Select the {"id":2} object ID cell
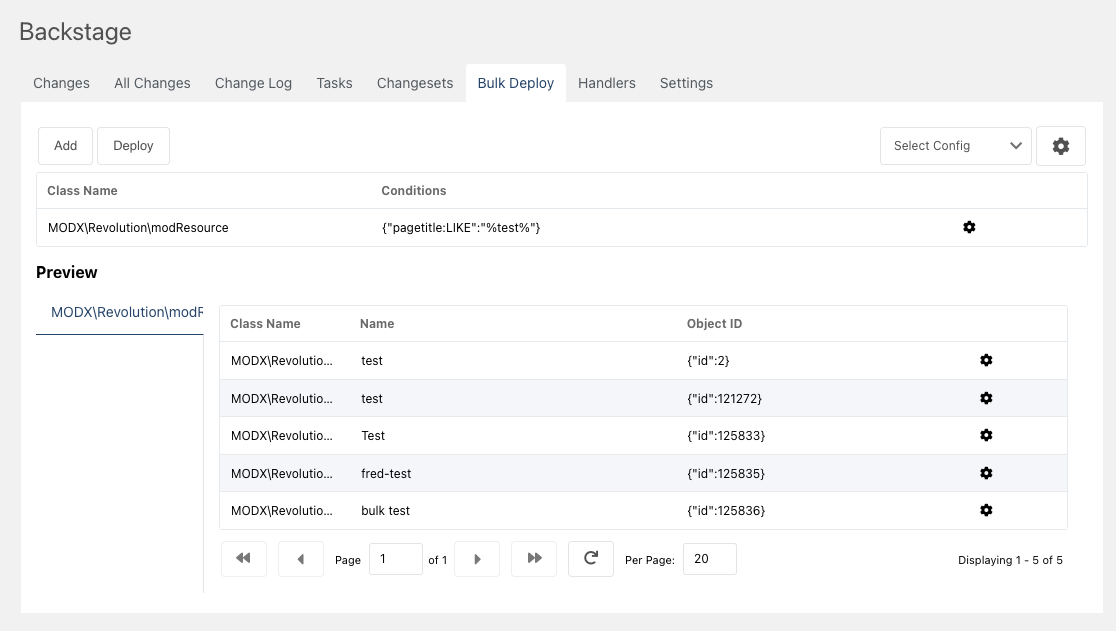Viewport: 1116px width, 631px height. pos(708,361)
